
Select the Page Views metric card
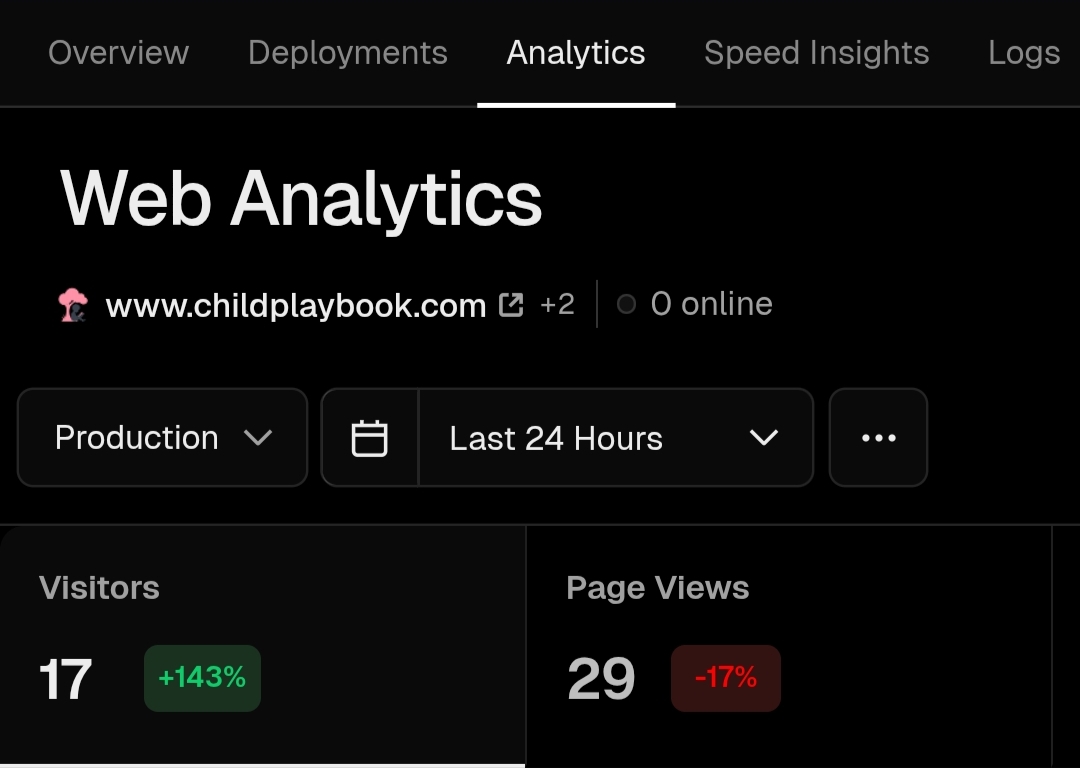click(788, 640)
